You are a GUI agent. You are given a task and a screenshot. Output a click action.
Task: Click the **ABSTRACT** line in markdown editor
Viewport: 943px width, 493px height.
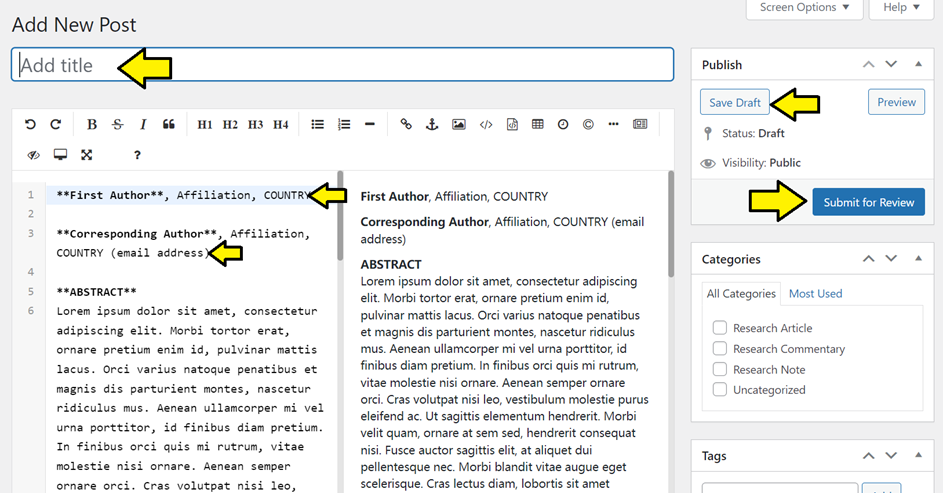point(96,292)
